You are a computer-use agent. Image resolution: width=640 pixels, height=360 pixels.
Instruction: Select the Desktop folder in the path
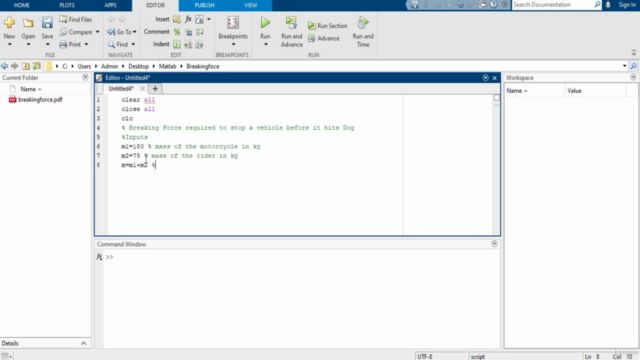[138, 66]
